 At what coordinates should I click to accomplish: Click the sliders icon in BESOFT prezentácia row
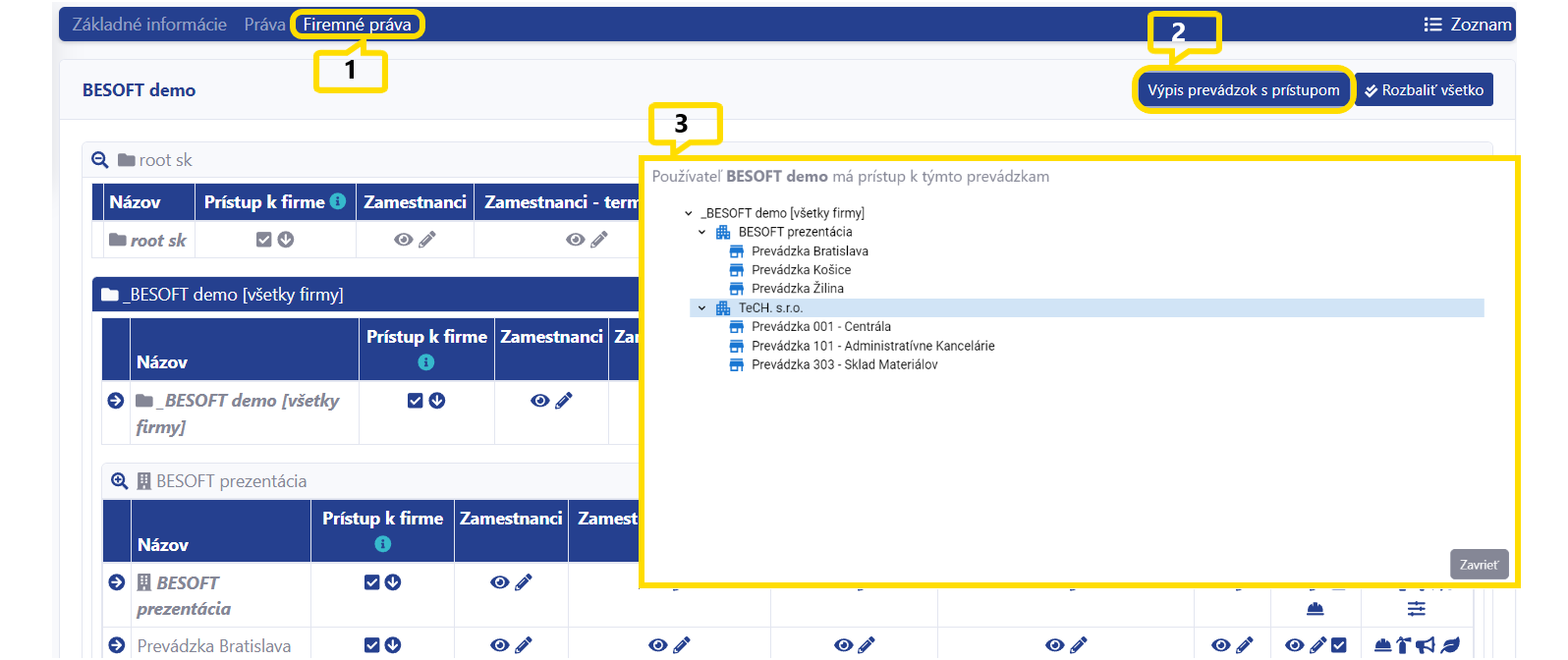pos(1417,609)
